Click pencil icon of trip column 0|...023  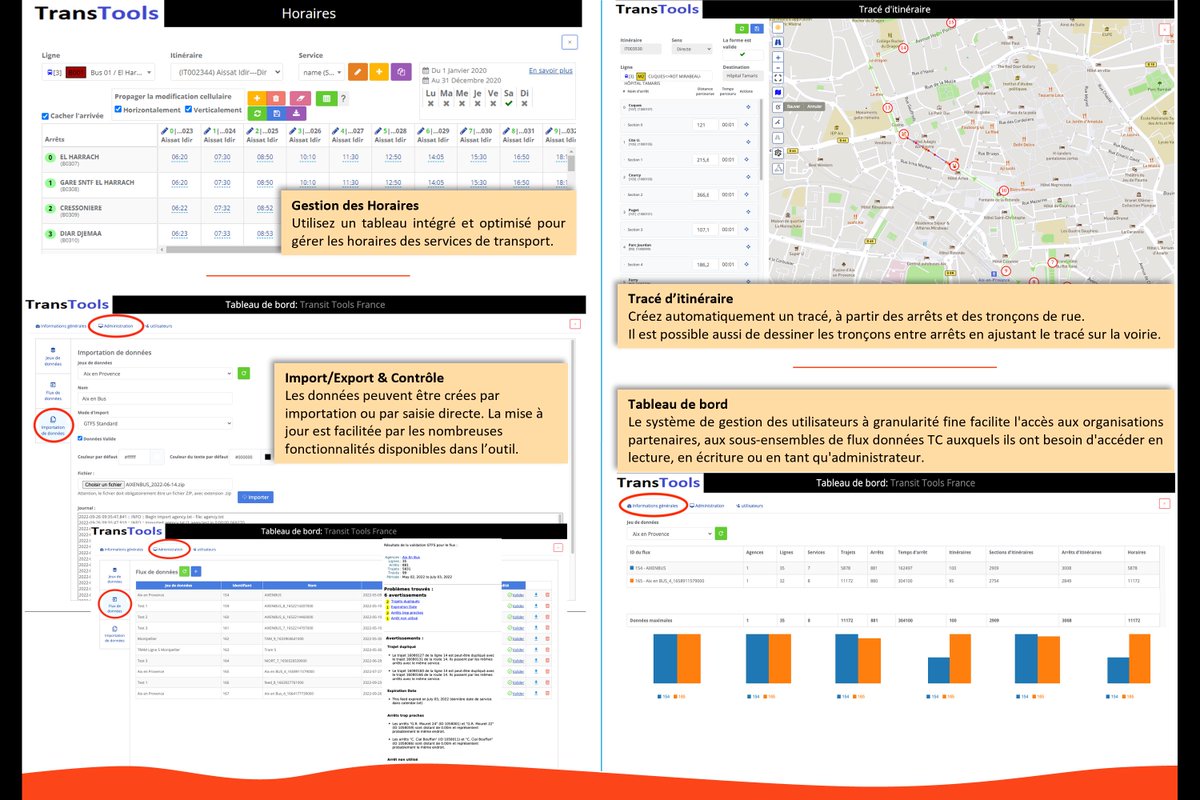pos(164,131)
